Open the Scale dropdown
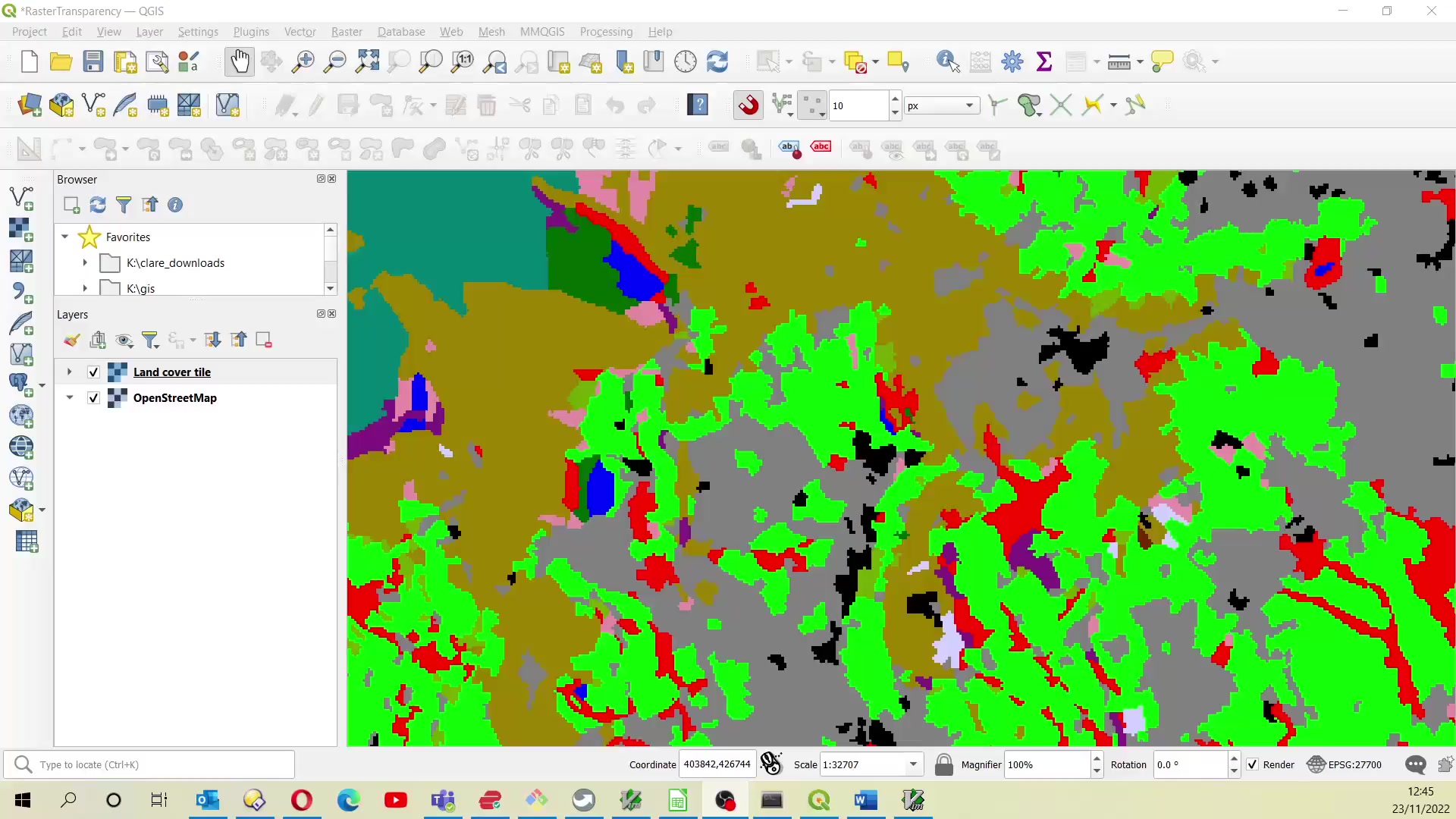The width and height of the screenshot is (1456, 819). (x=913, y=764)
